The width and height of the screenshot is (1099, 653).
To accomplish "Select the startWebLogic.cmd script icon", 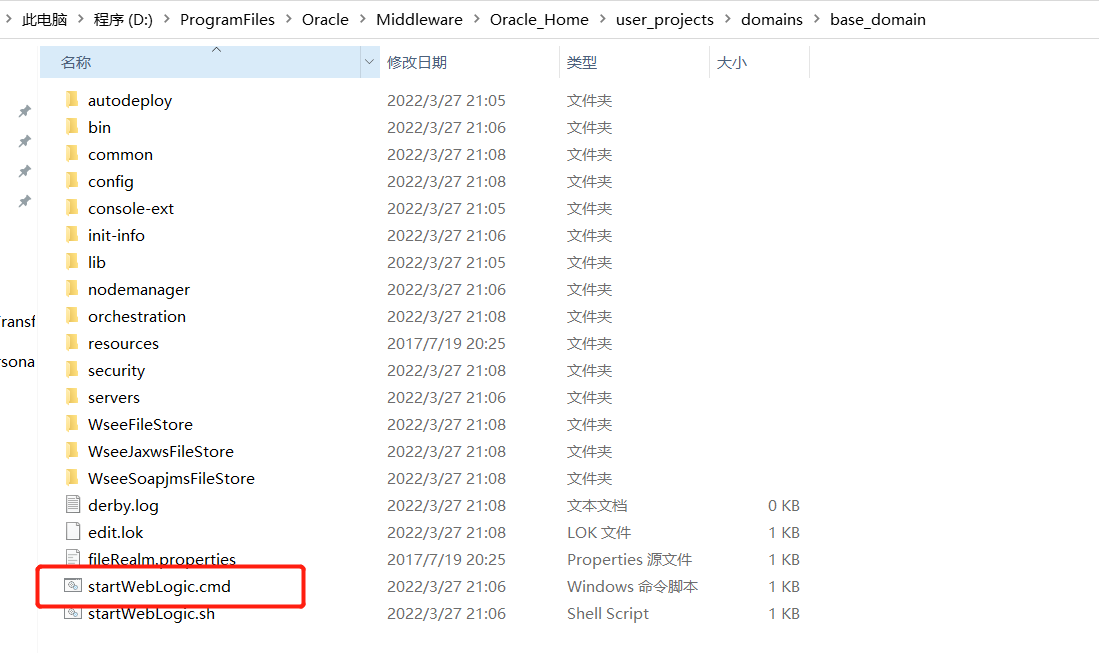I will [73, 586].
